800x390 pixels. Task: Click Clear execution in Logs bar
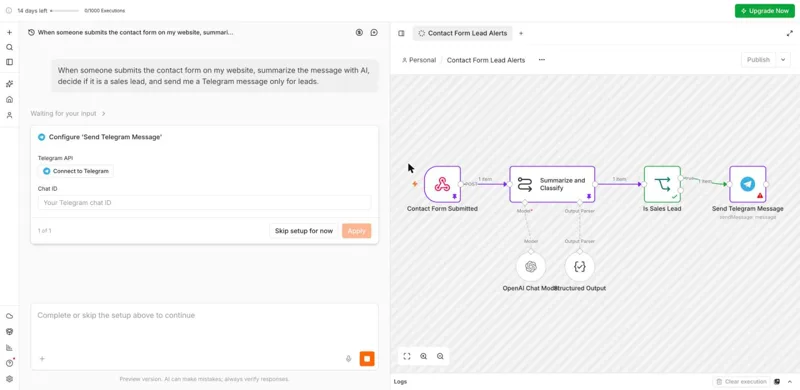(741, 381)
